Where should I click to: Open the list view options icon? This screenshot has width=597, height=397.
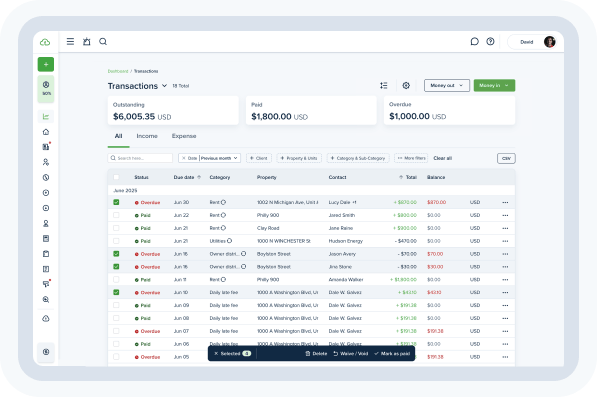[x=383, y=86]
